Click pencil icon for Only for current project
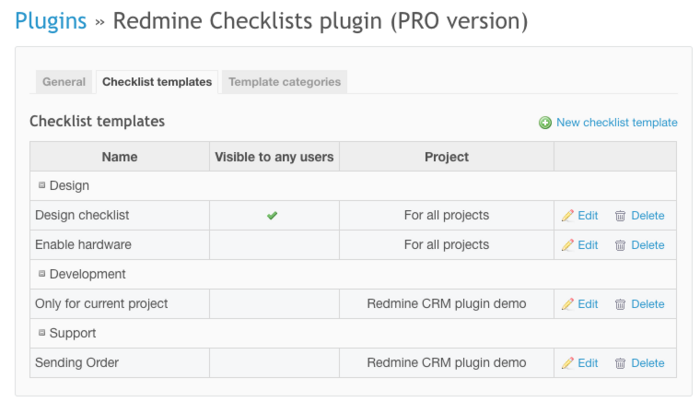The height and width of the screenshot is (402, 700). (568, 304)
